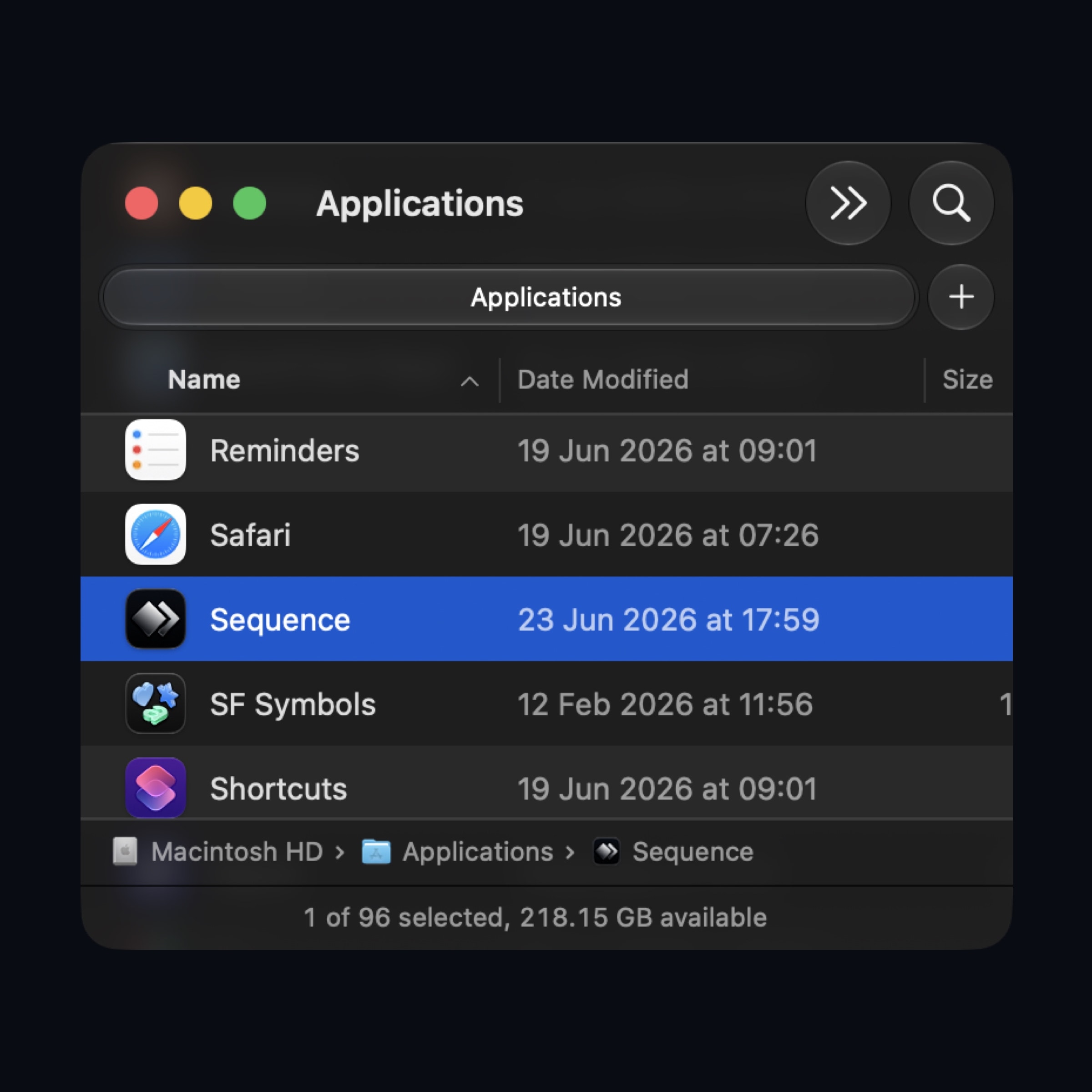Click date 19 Jun 2026 at 07:26
The height and width of the screenshot is (1092, 1092).
pos(668,535)
